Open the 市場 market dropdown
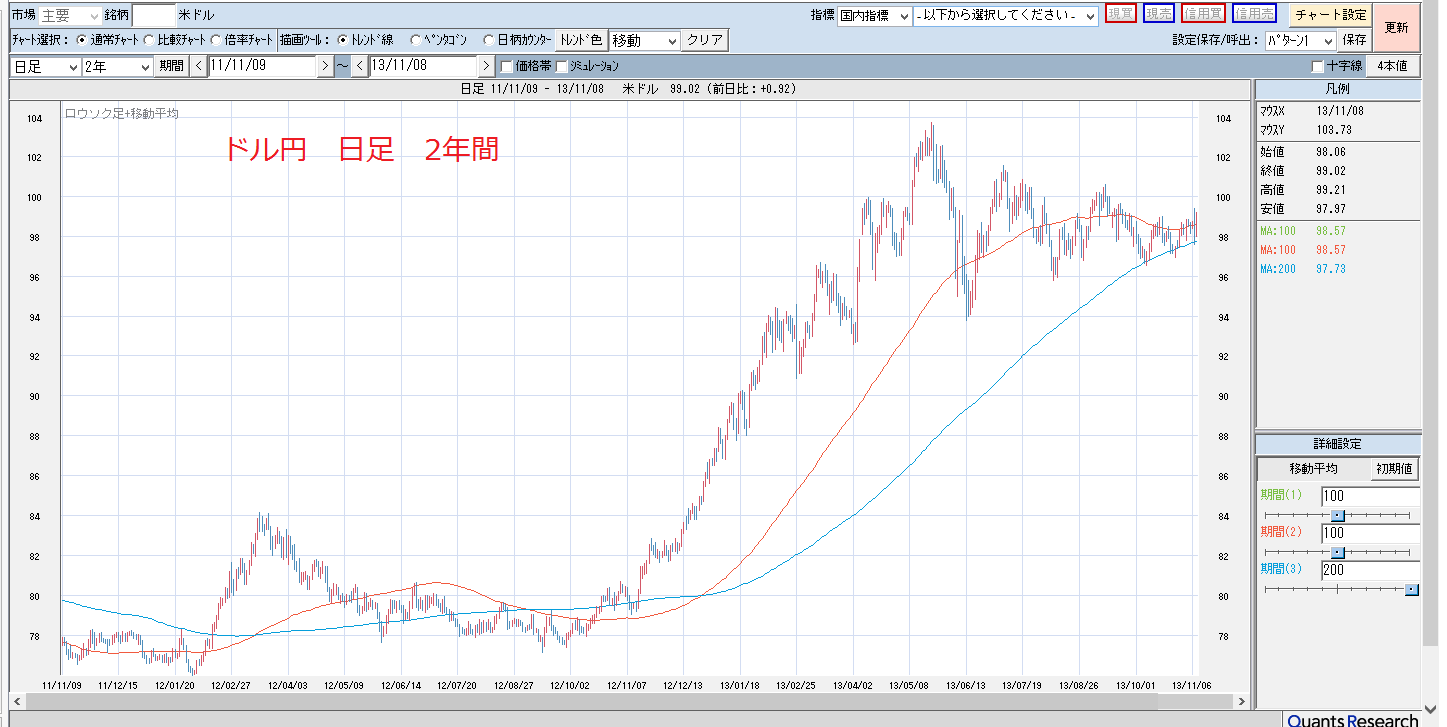This screenshot has height=727, width=1447. 70,16
